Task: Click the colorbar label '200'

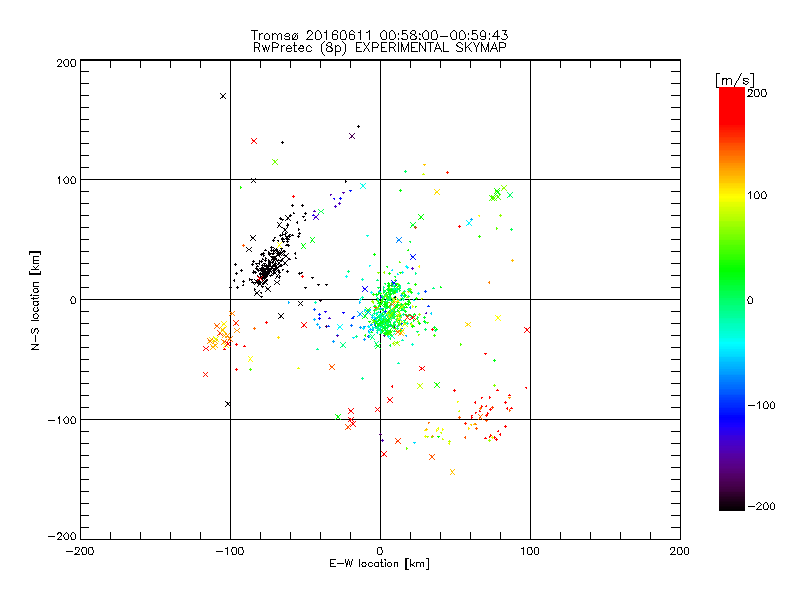Action: point(757,93)
